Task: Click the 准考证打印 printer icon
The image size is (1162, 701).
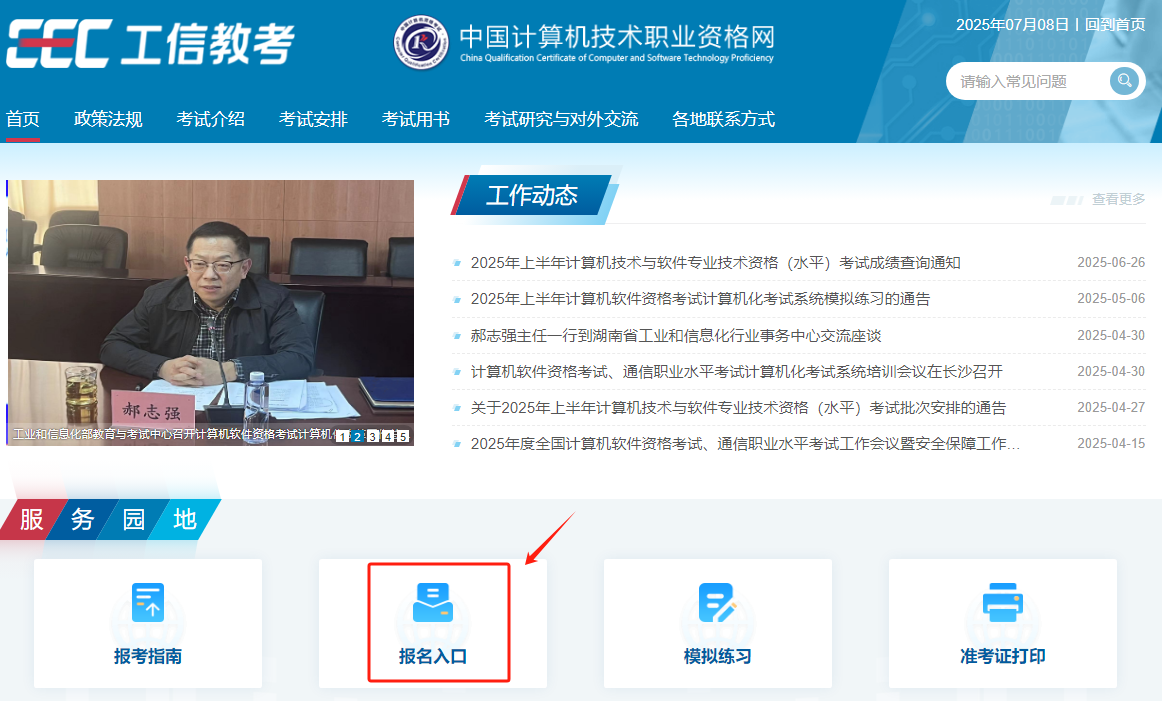Action: [x=1002, y=600]
